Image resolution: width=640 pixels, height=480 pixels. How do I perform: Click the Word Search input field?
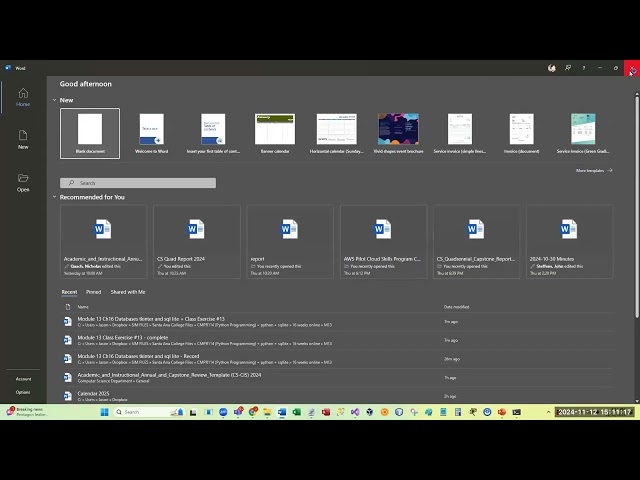pos(138,183)
